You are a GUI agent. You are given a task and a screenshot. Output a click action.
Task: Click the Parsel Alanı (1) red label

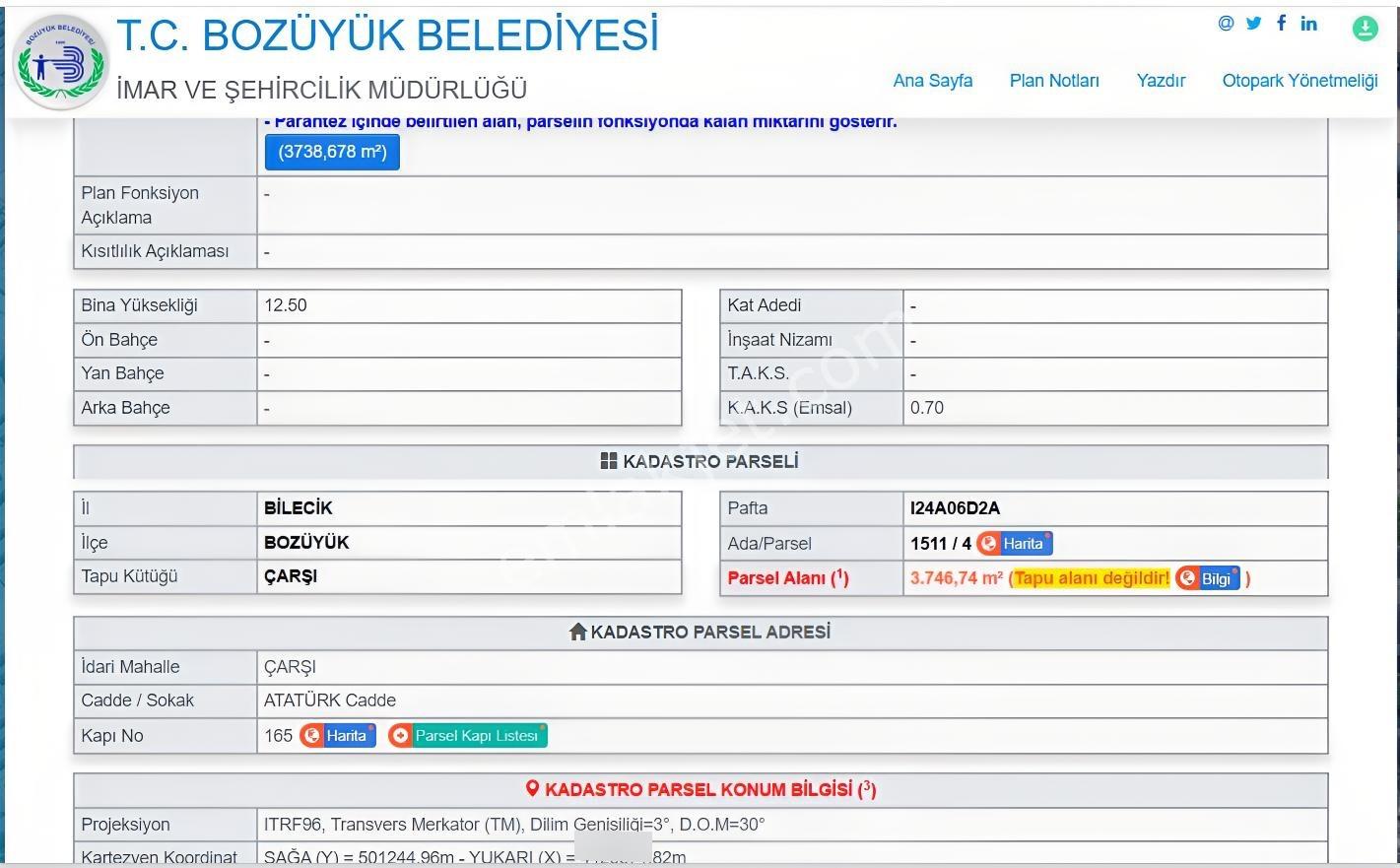[x=787, y=578]
